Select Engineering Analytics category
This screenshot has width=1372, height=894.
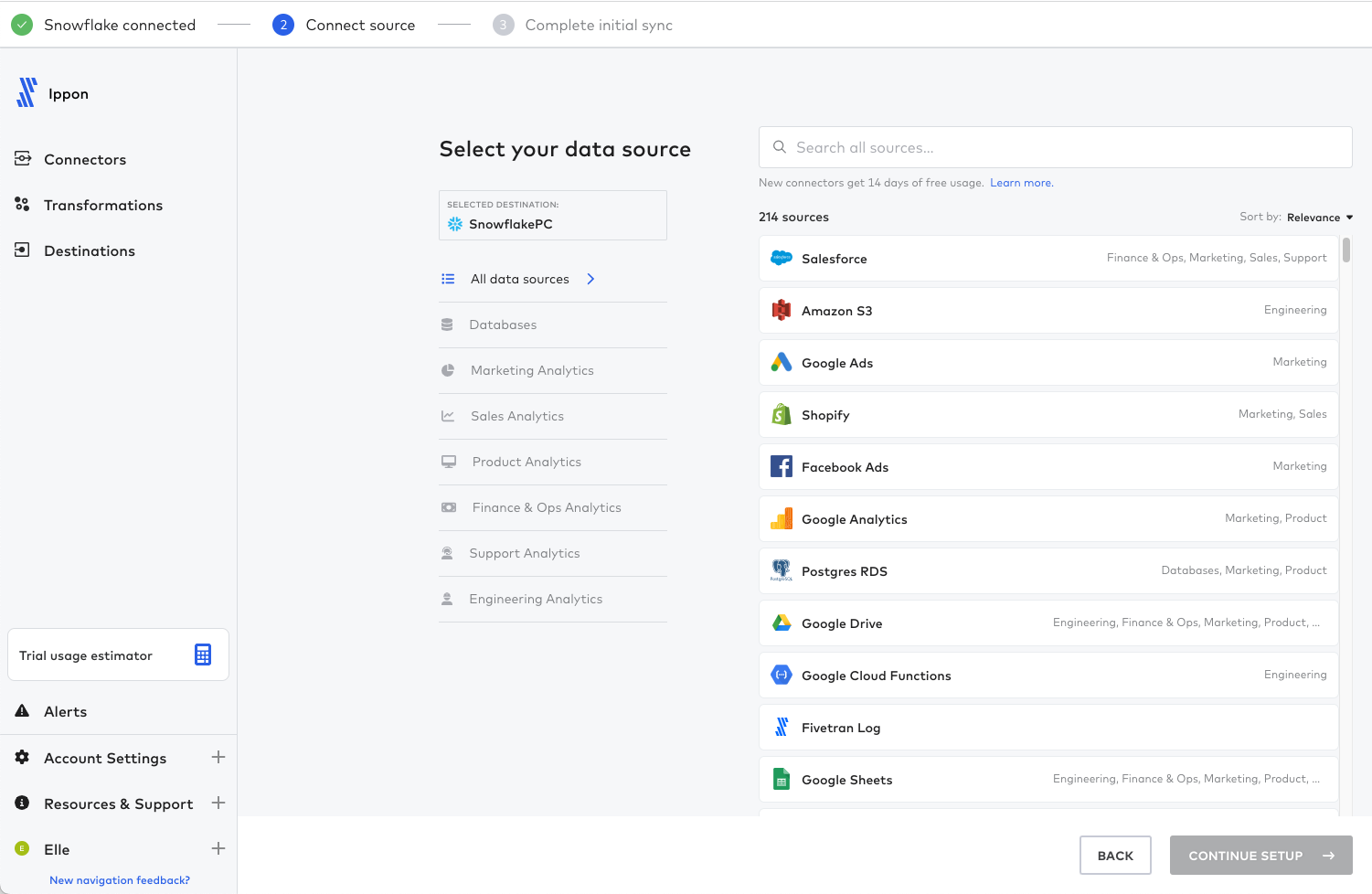point(553,599)
